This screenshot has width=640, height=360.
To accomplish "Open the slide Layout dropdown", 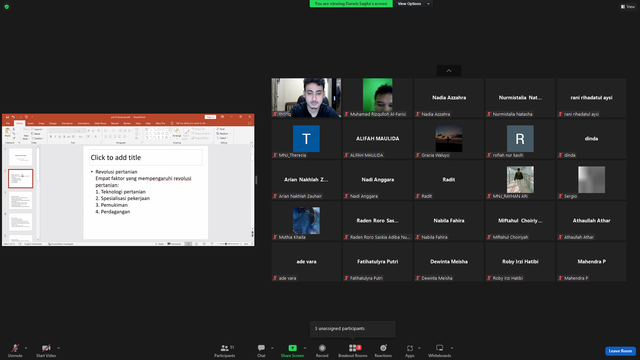I will 37,129.
